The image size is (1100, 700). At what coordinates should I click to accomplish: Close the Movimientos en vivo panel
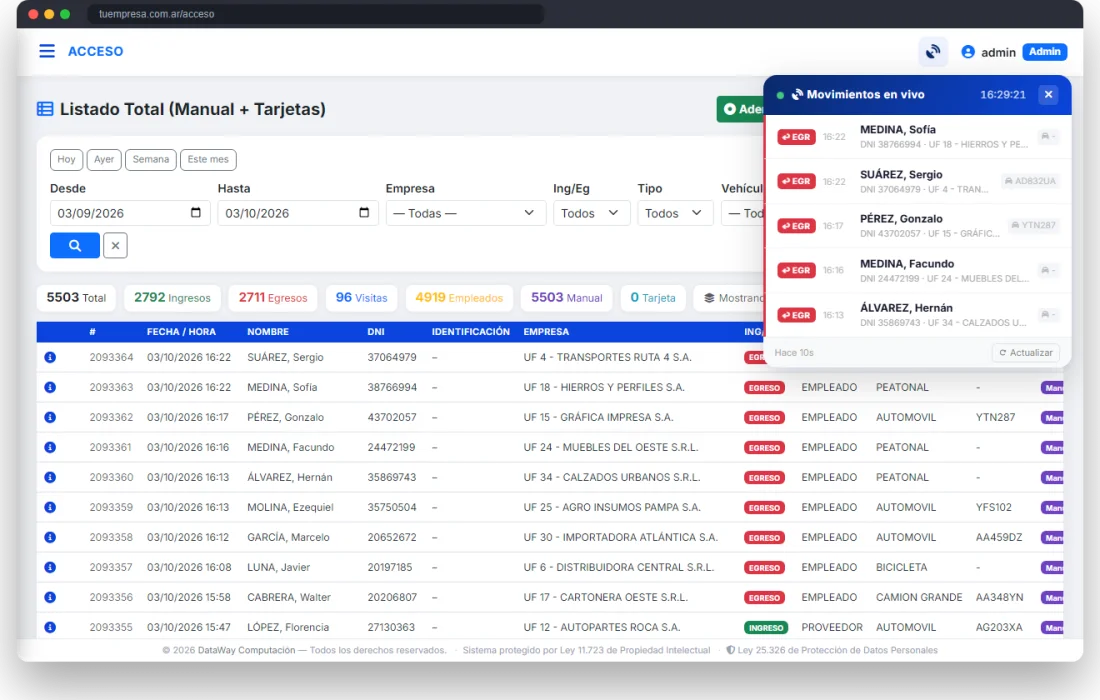tap(1048, 95)
